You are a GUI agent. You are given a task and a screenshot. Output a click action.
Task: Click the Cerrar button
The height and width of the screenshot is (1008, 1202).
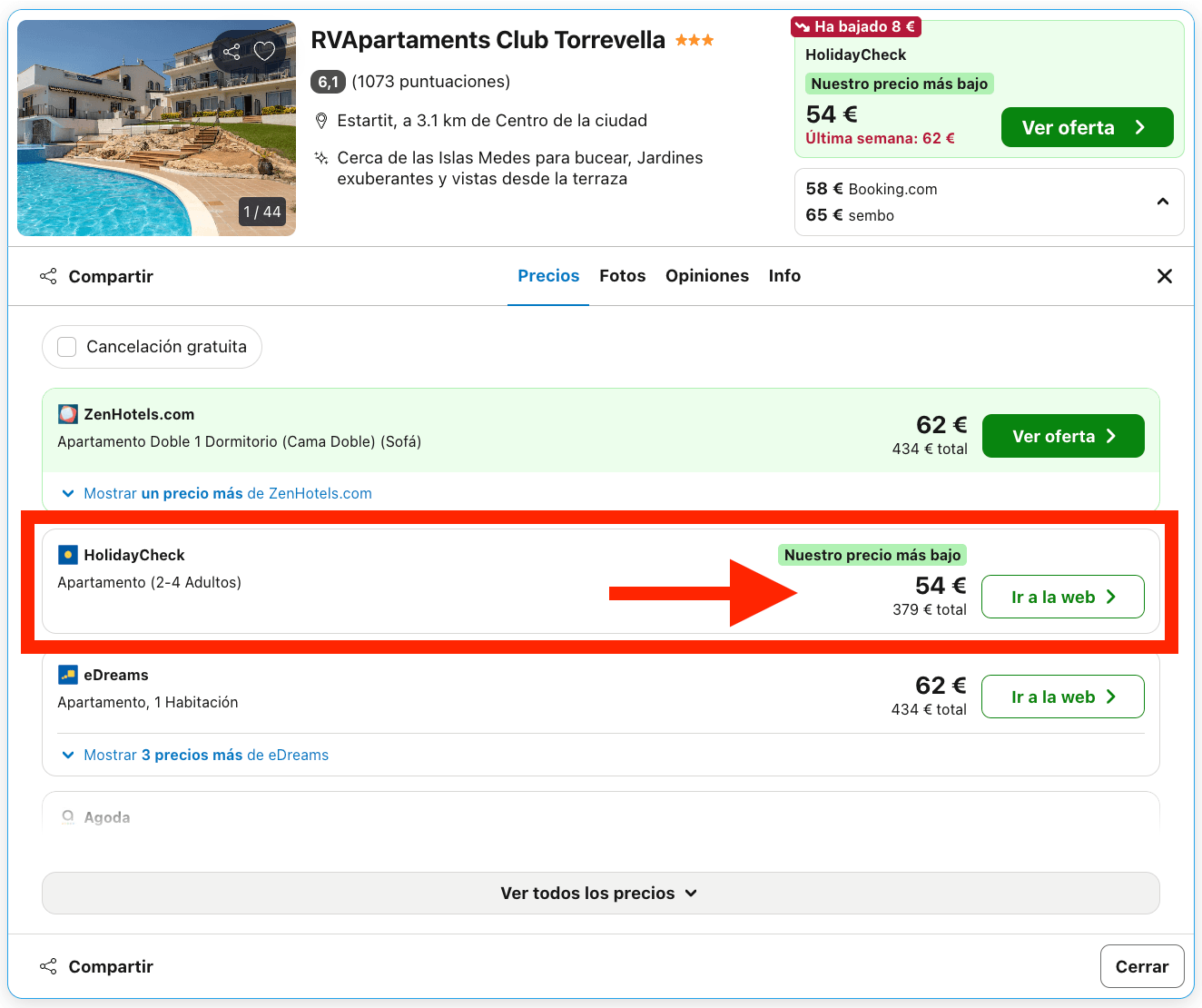coord(1142,966)
